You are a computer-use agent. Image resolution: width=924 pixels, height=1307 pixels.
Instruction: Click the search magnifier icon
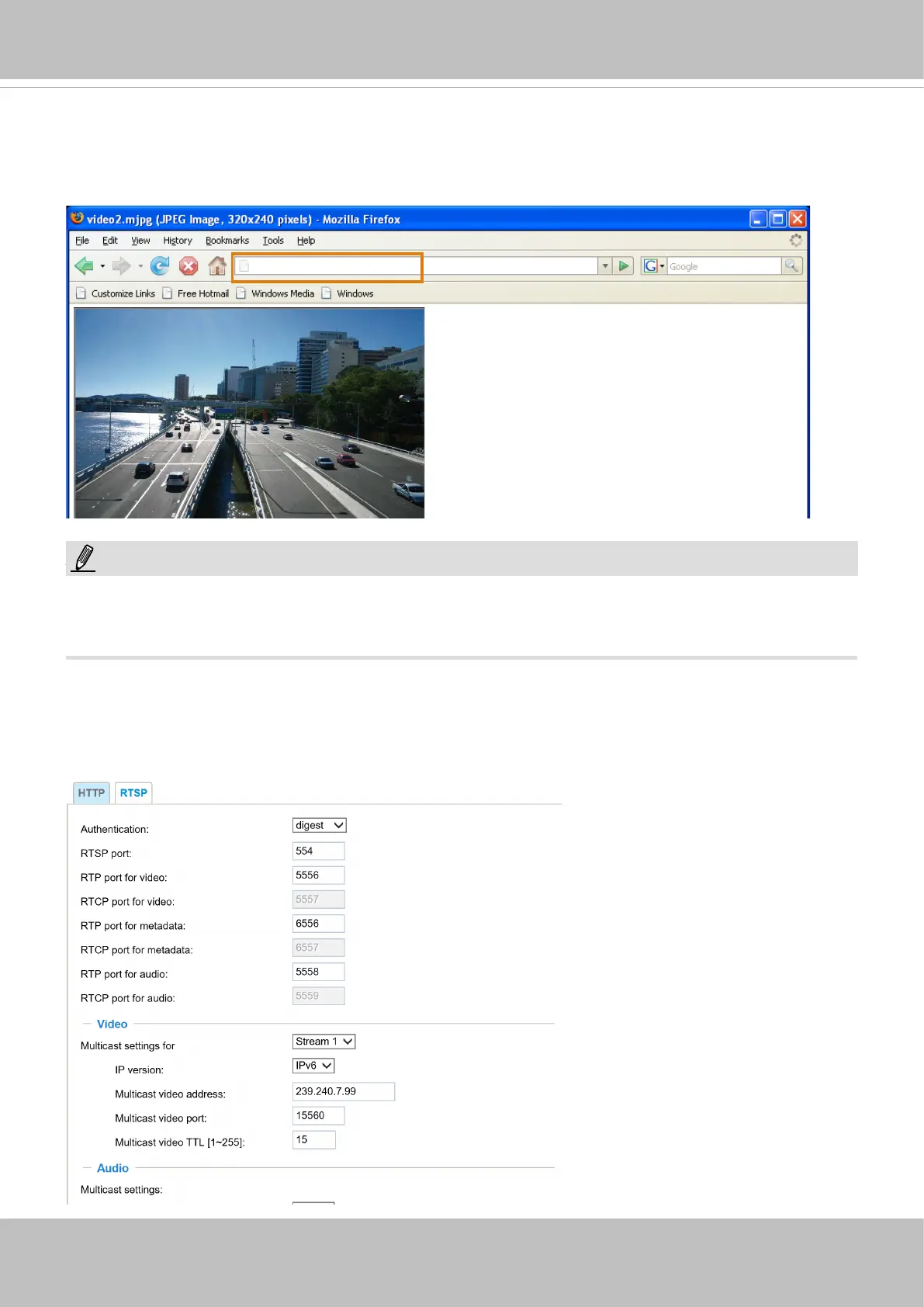coord(791,265)
